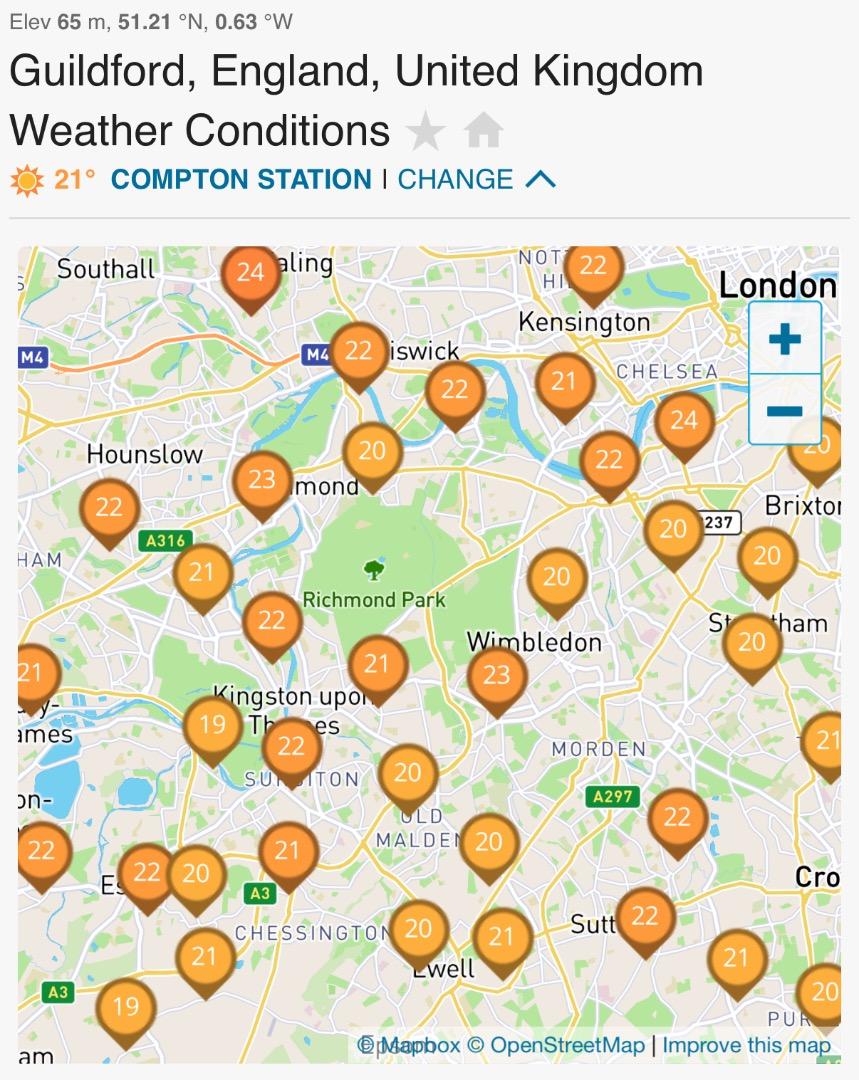This screenshot has width=859, height=1080.
Task: Select the 19° marker near the A3 road
Action: 126,1012
